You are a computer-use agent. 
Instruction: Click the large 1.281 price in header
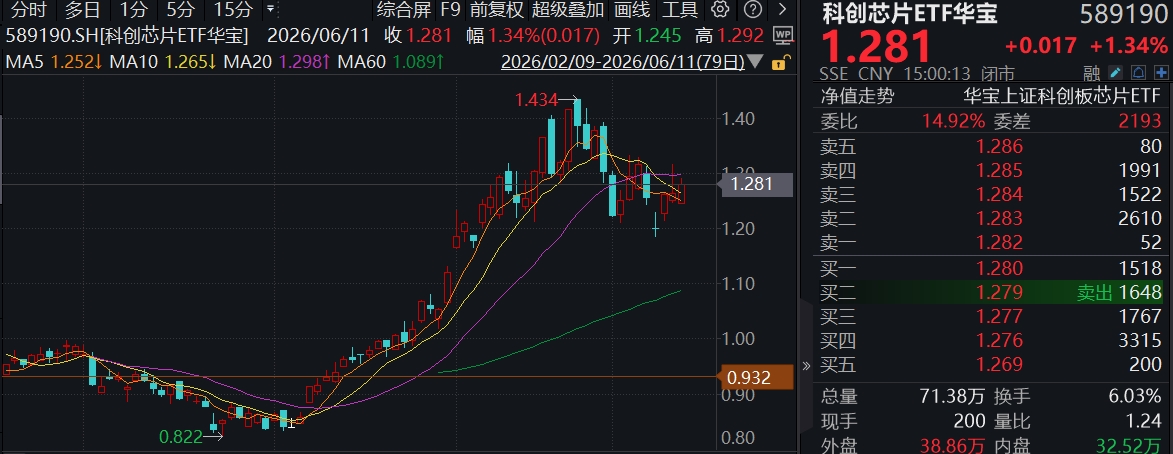tap(878, 46)
